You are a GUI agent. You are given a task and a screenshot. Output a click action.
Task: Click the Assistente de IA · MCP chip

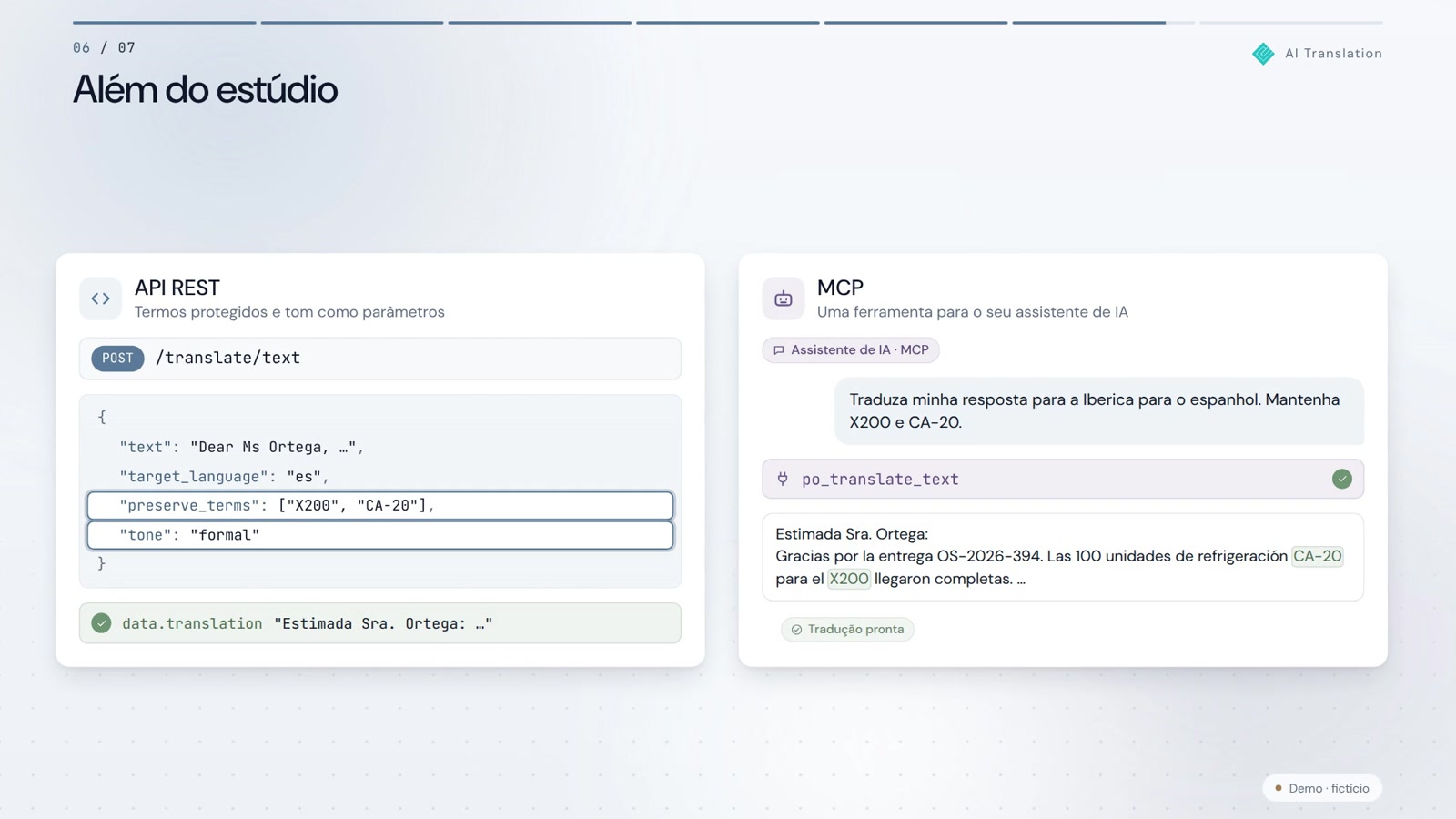tap(851, 350)
